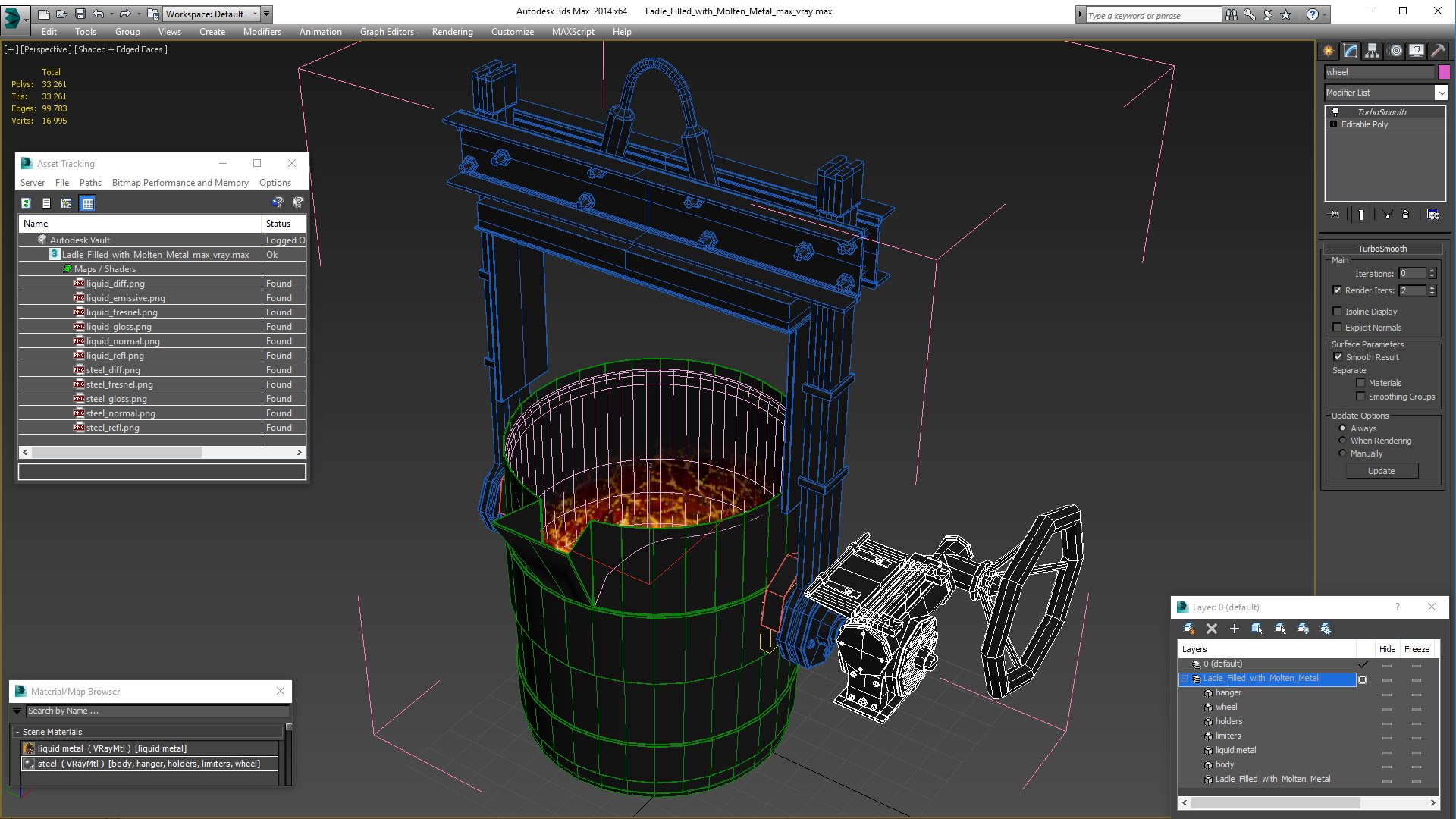Click Make Unique icon below modifier stack
The image size is (1456, 819).
point(1387,215)
